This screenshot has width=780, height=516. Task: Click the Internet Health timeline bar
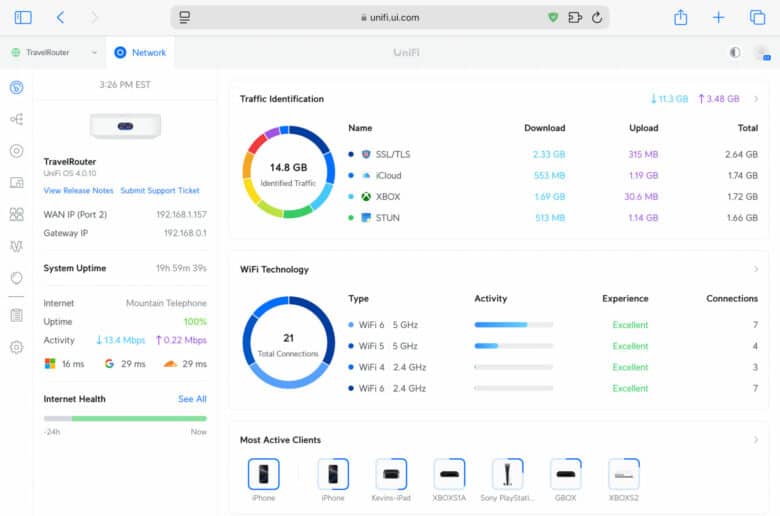point(125,418)
